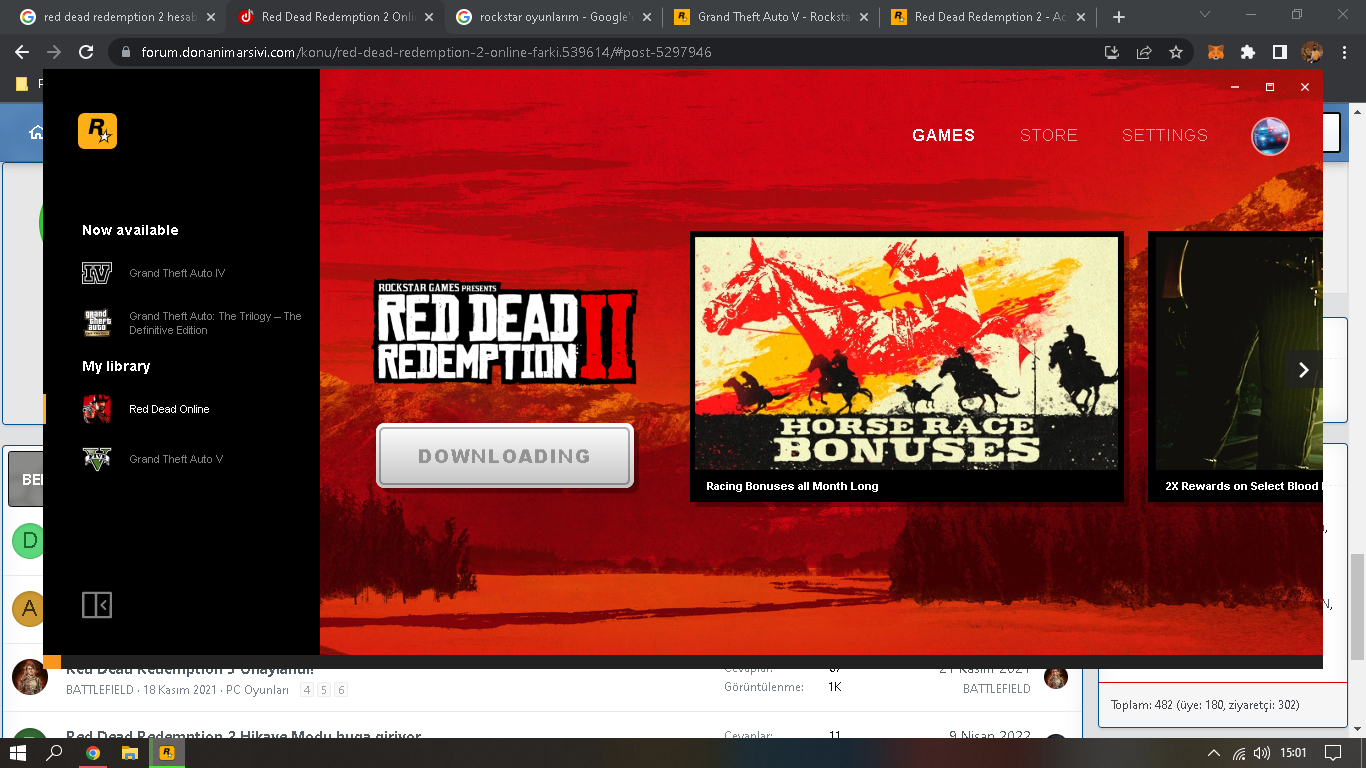The height and width of the screenshot is (768, 1366).
Task: Click the share icon in the address bar
Action: pos(1144,52)
